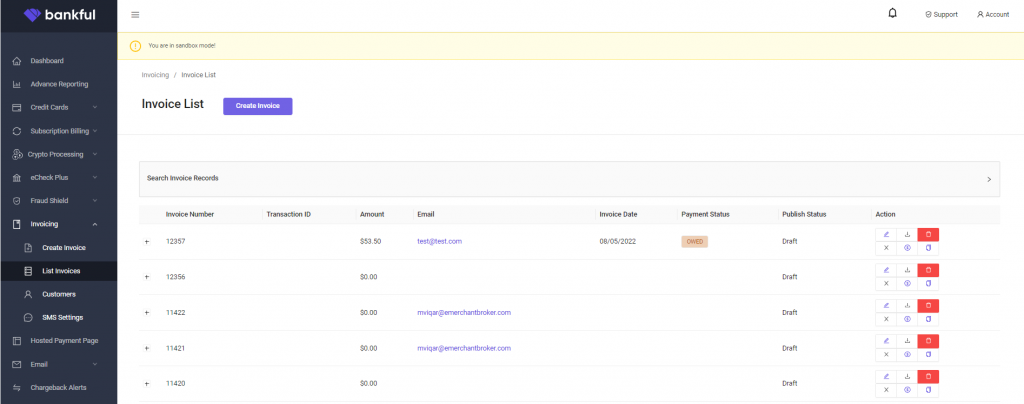This screenshot has height=404, width=1024.
Task: Expand row details for invoice 12356
Action: (146, 277)
